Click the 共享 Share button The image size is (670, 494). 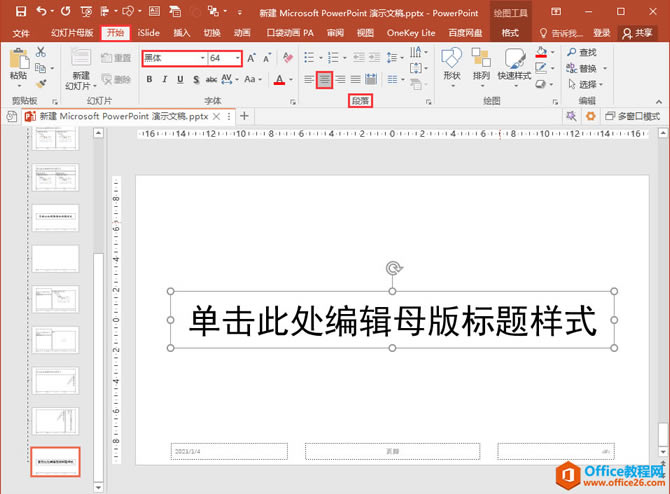pyautogui.click(x=638, y=33)
